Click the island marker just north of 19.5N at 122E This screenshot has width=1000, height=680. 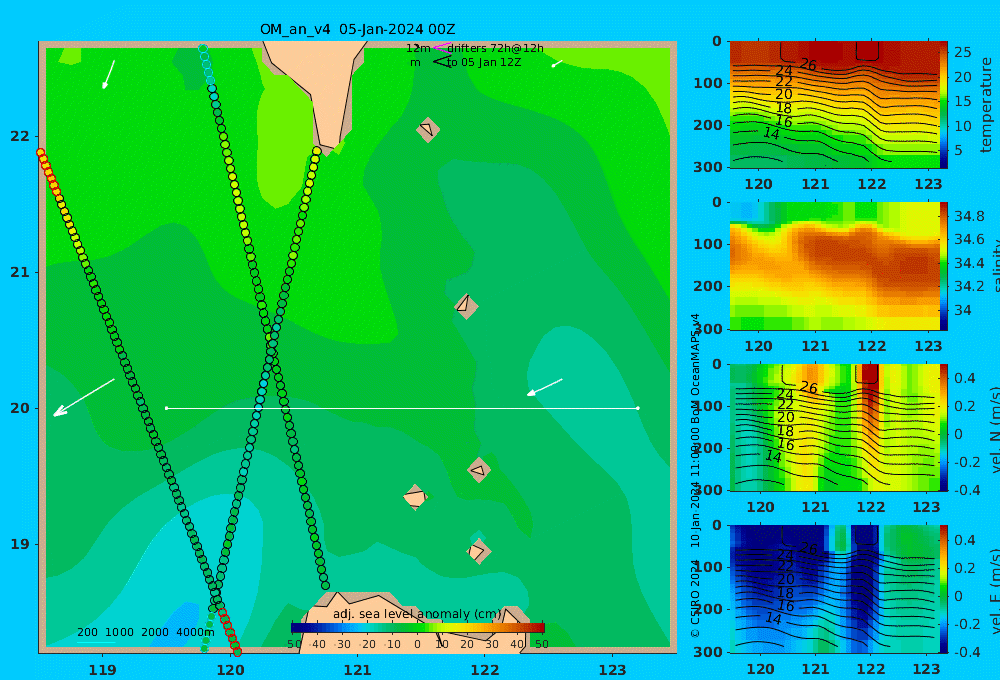coord(479,470)
